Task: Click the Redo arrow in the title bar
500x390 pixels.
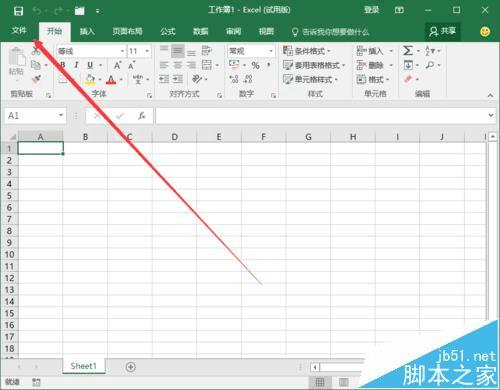Action: click(x=58, y=11)
